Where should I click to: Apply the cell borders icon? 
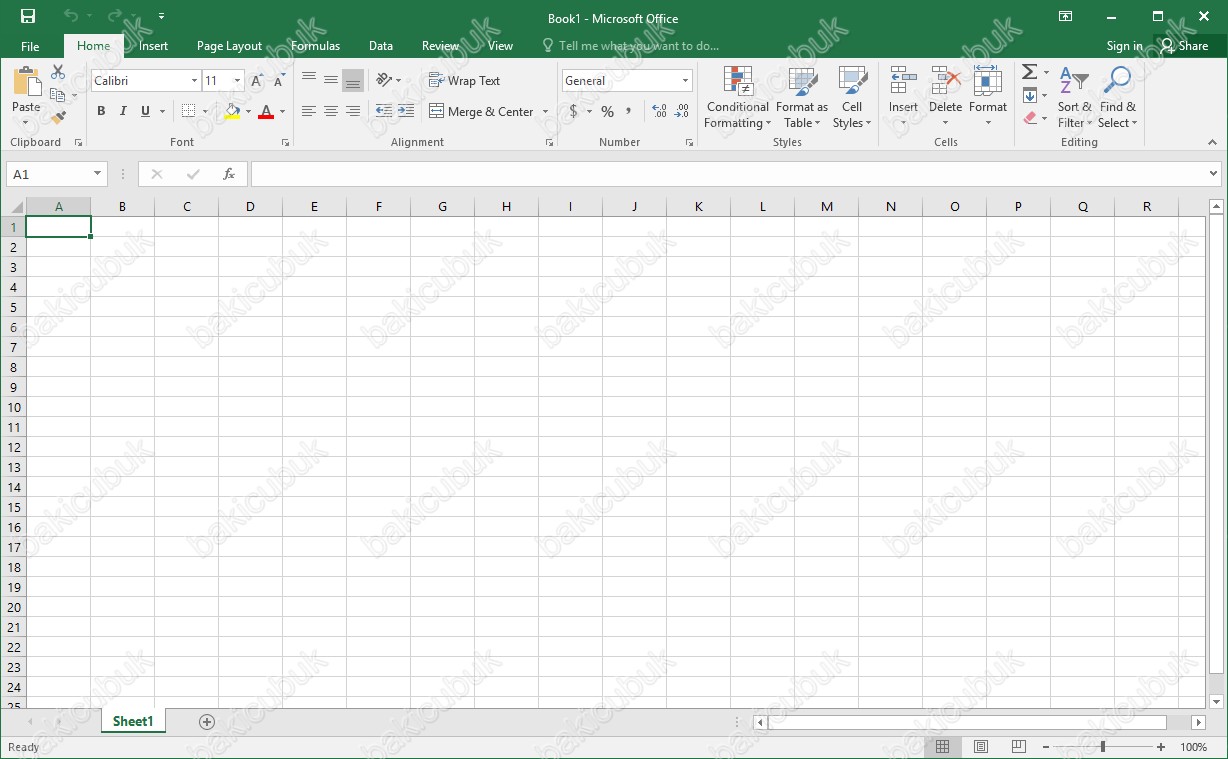click(189, 111)
